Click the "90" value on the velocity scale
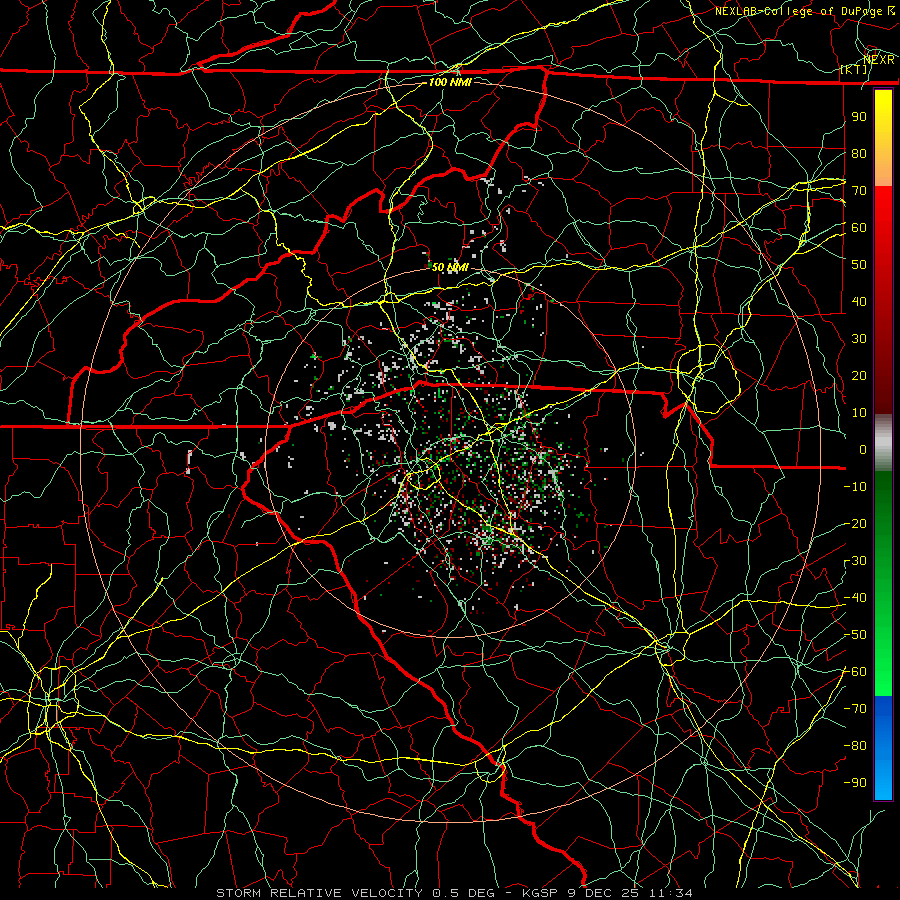This screenshot has width=900, height=900. click(859, 117)
